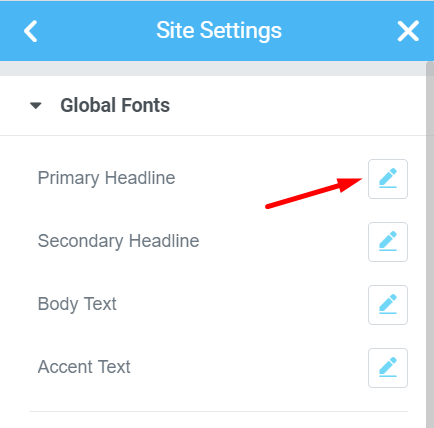Screen dimensions: 434x428
Task: Open Body Text typography pencil icon
Action: [x=388, y=305]
